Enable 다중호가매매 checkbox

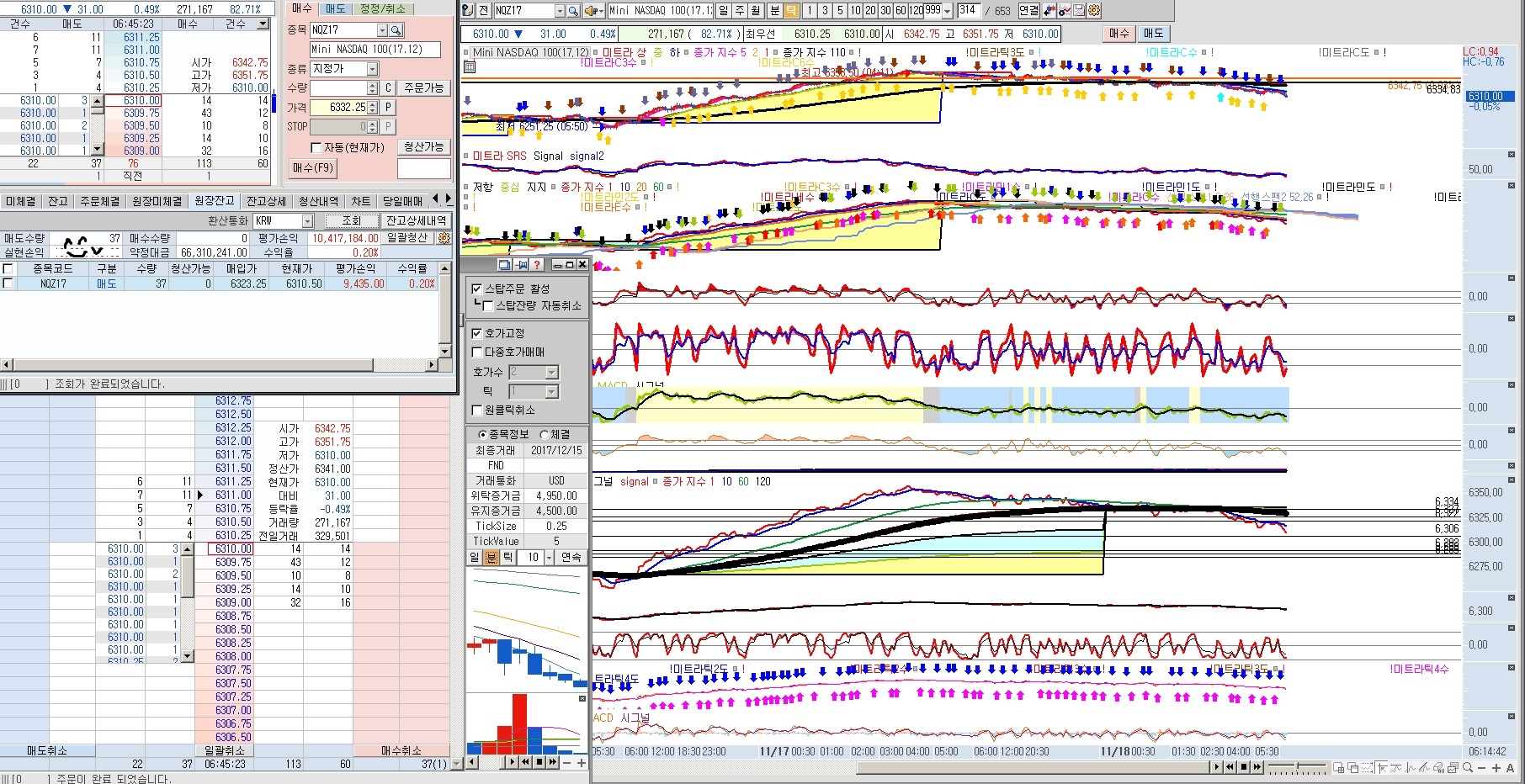point(477,352)
